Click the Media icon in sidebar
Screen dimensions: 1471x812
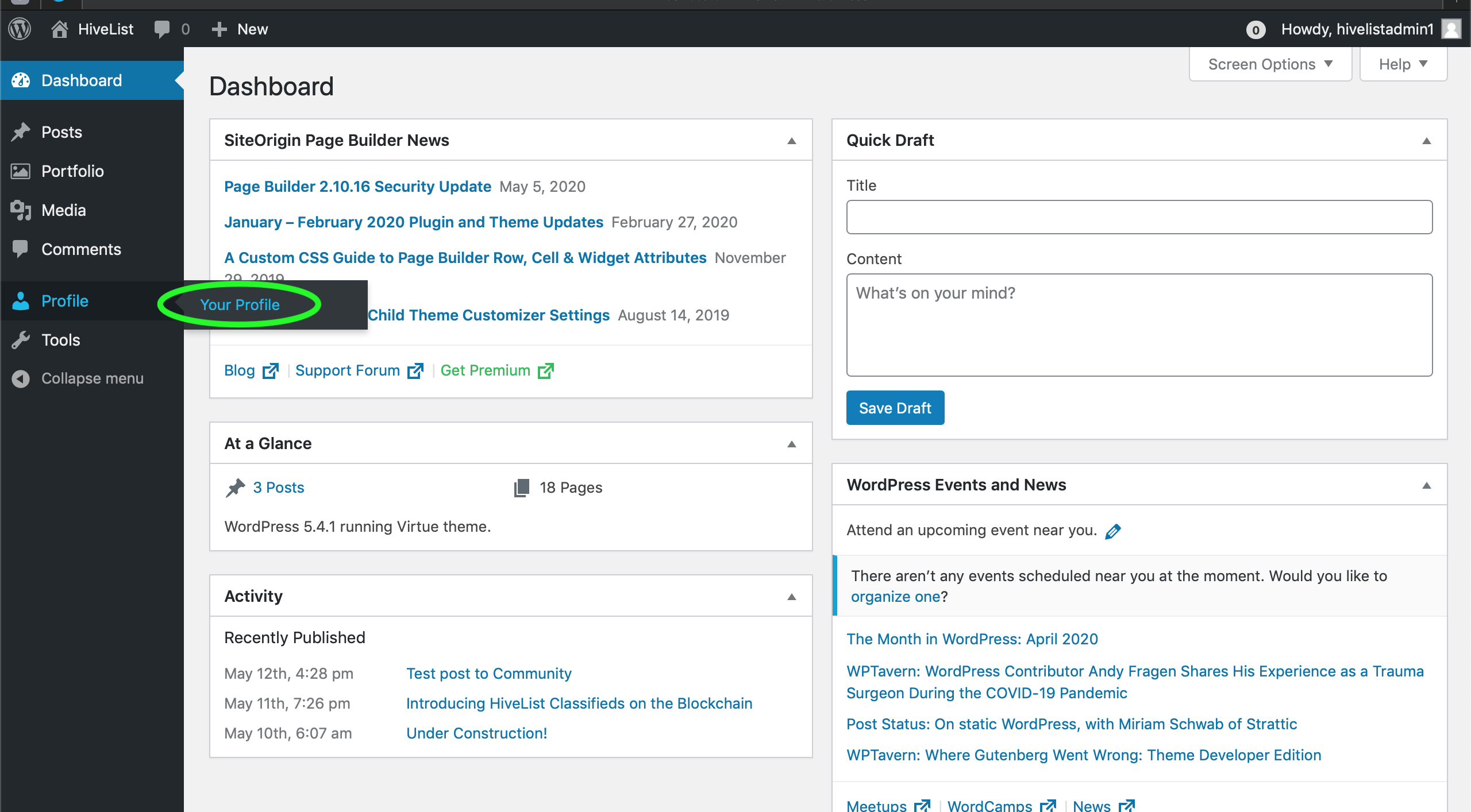(x=21, y=210)
